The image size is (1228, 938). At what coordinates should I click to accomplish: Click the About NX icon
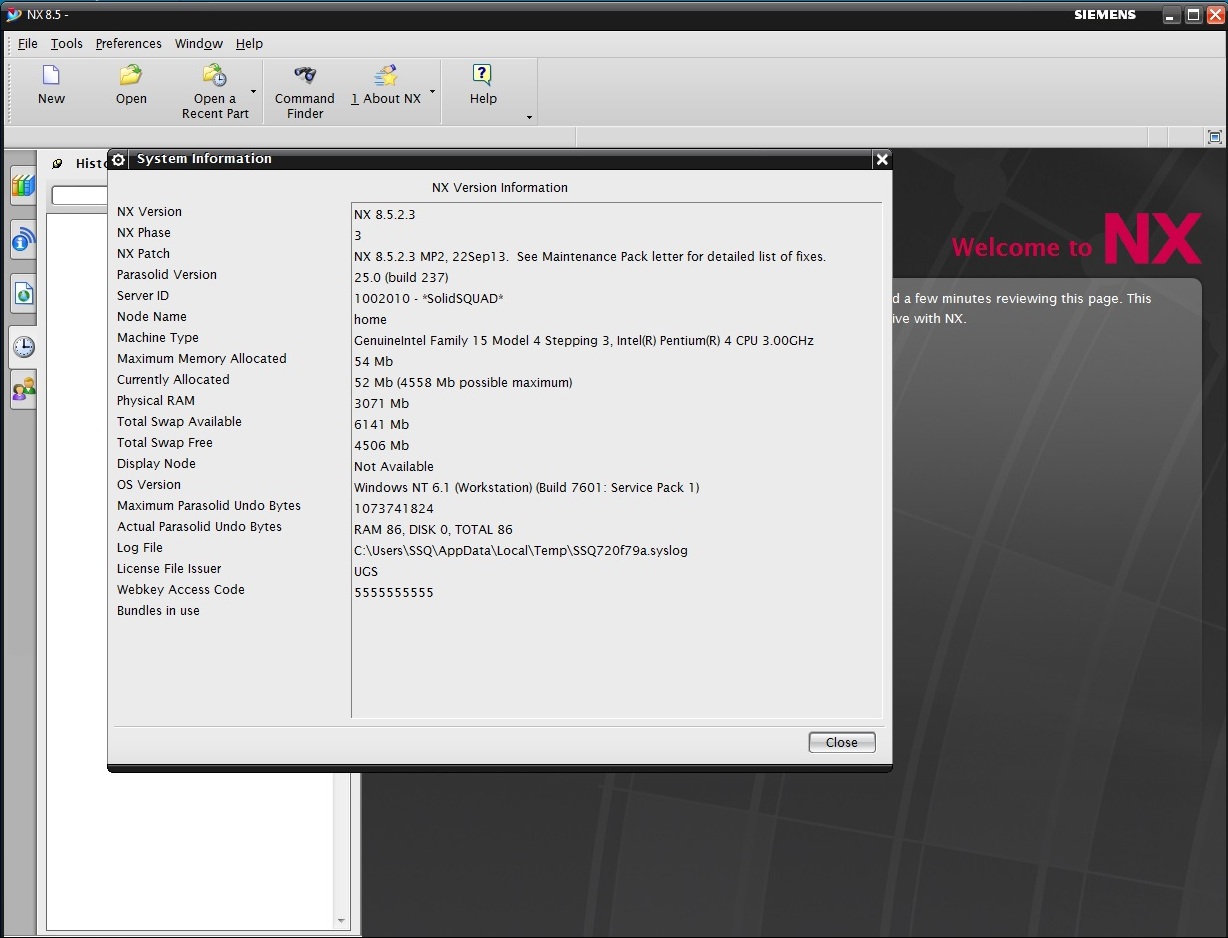(x=386, y=76)
